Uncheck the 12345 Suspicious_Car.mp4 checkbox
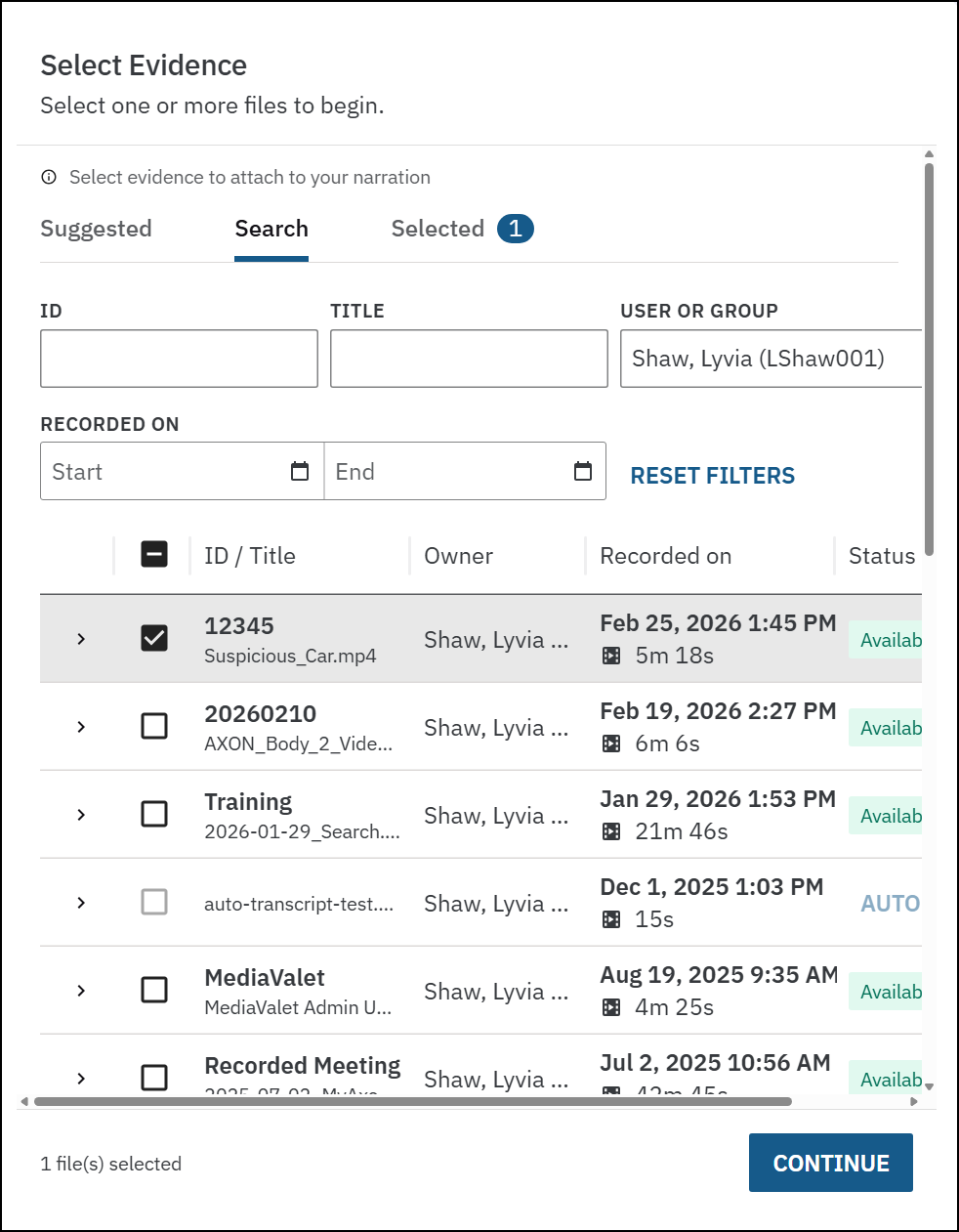This screenshot has width=959, height=1232. coord(154,638)
